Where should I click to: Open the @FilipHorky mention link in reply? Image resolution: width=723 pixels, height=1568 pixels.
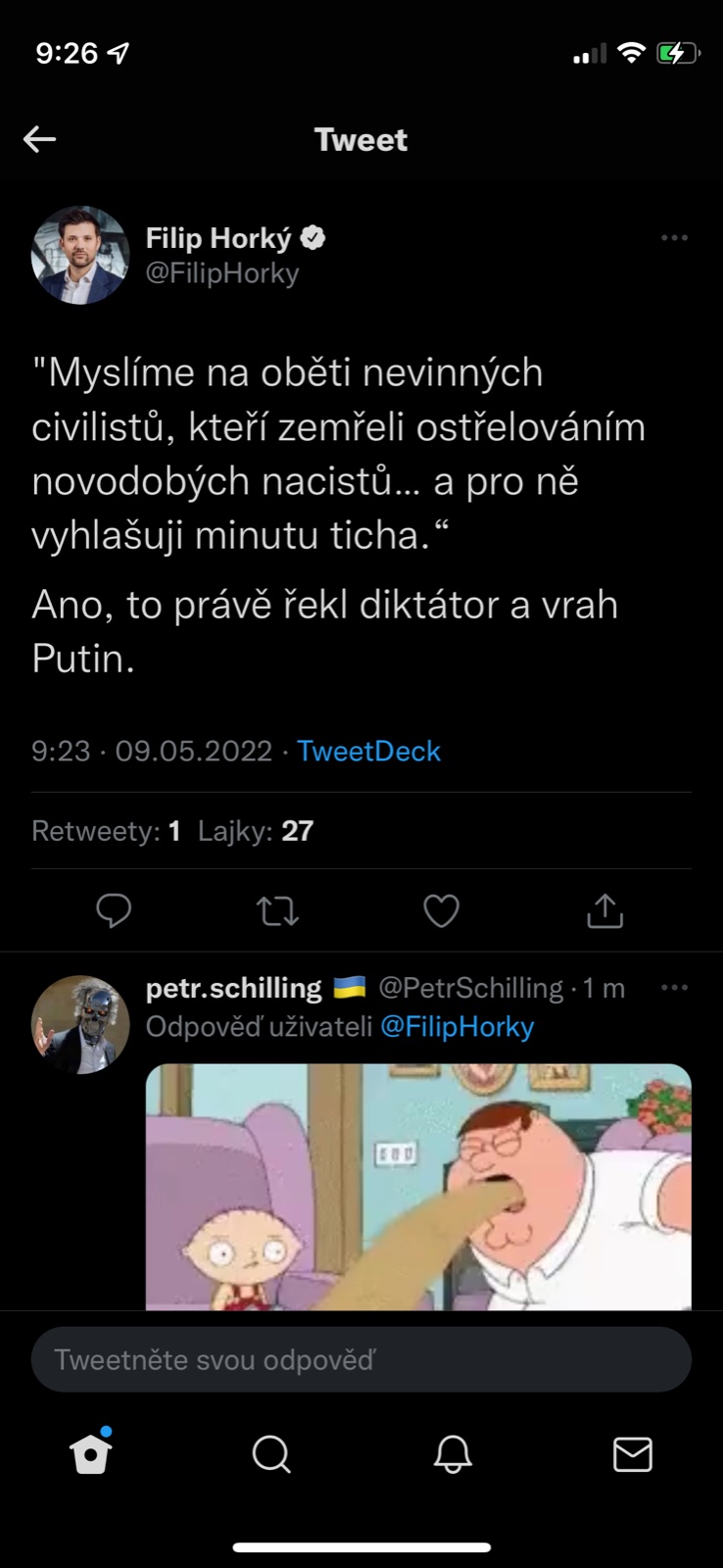(x=457, y=1027)
